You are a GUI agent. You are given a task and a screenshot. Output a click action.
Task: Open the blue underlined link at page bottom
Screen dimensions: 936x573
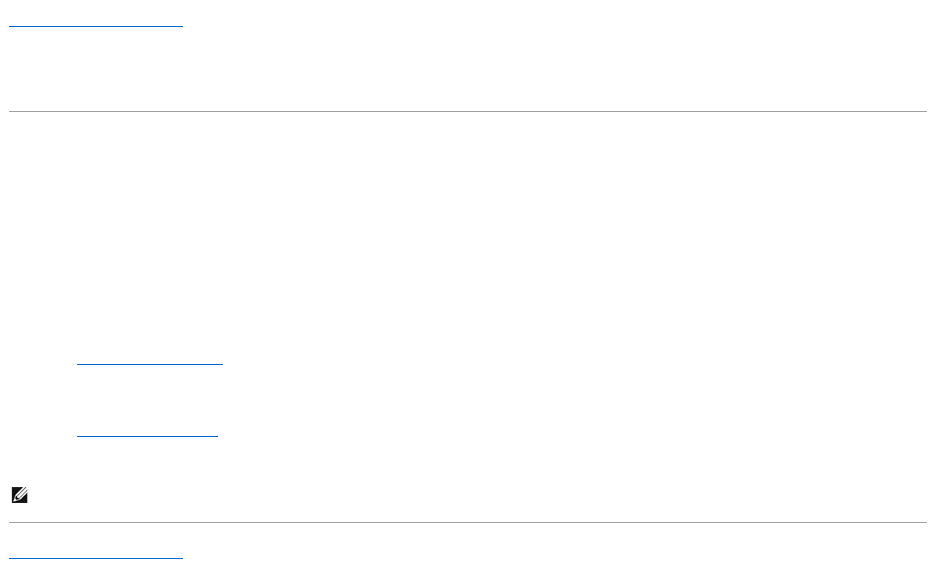pyautogui.click(x=96, y=556)
